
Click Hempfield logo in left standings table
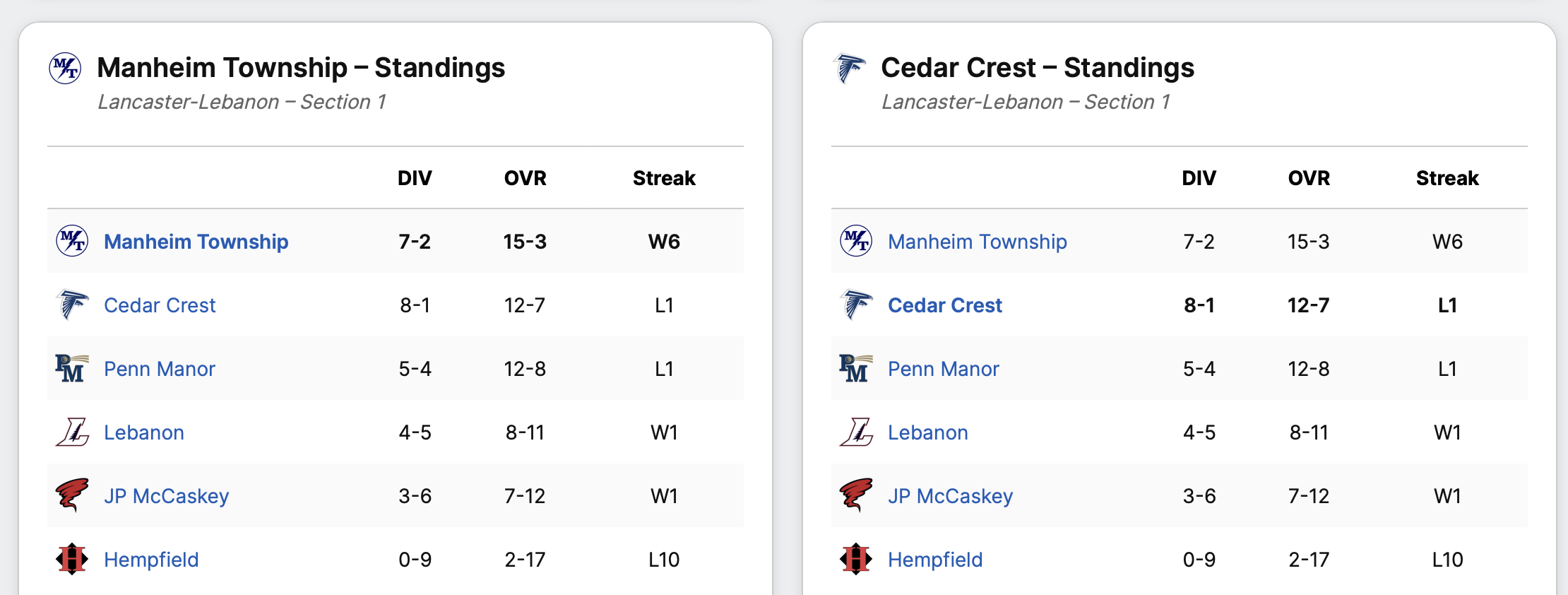(x=72, y=559)
